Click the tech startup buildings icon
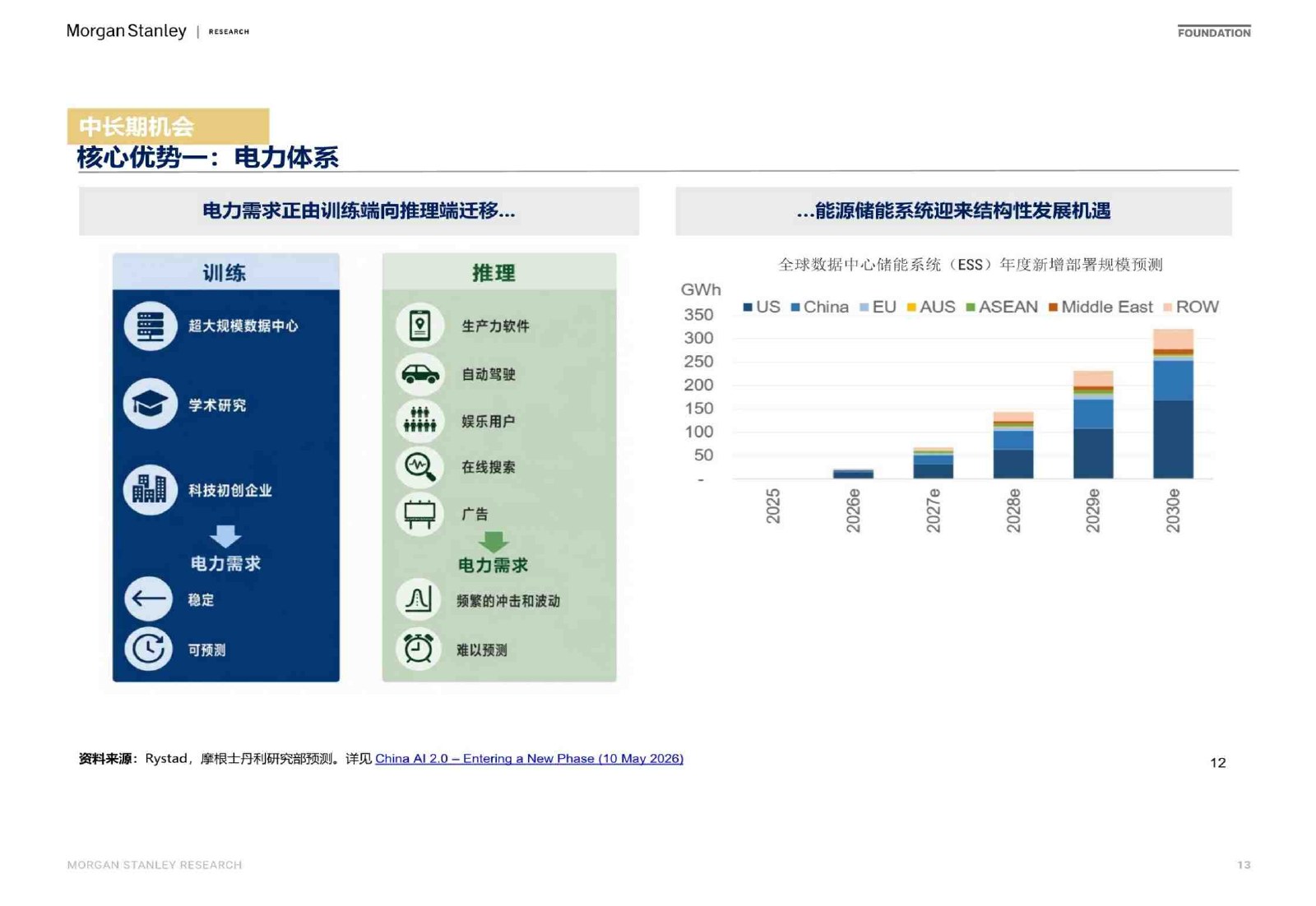 tap(151, 489)
